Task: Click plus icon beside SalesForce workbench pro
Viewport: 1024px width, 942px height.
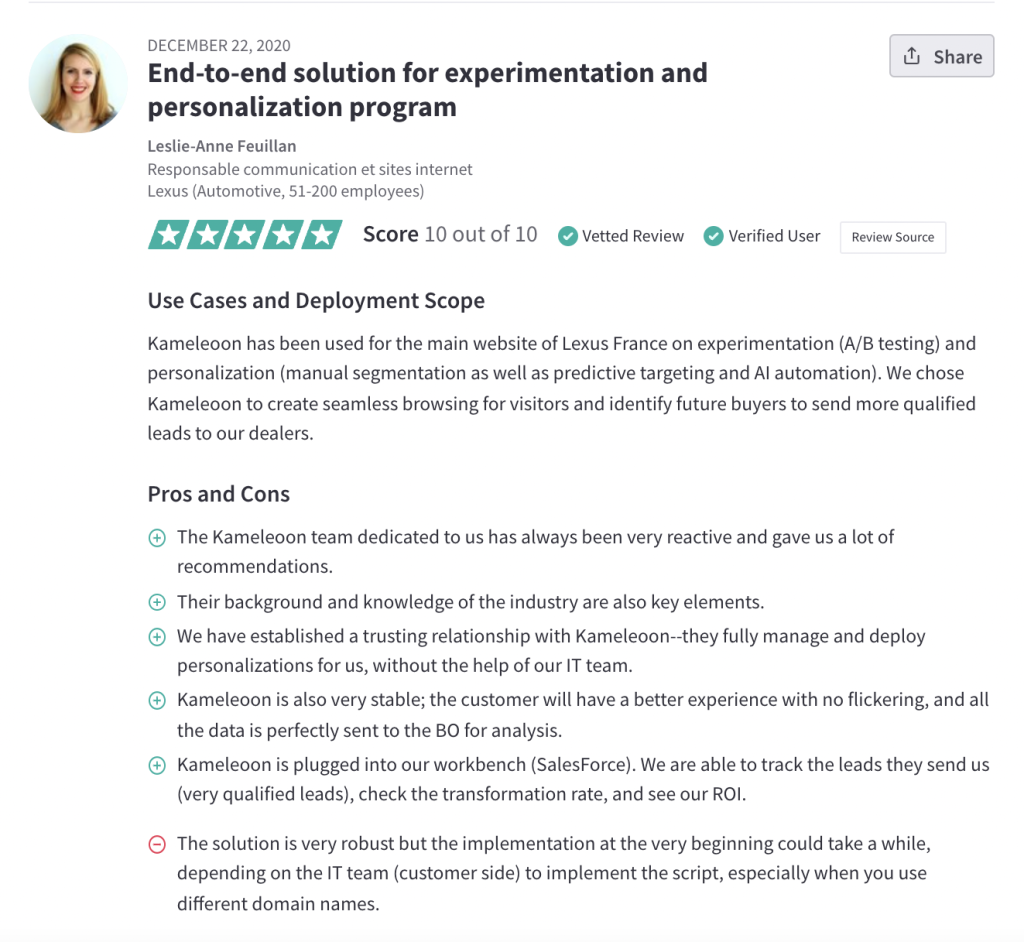Action: tap(157, 766)
